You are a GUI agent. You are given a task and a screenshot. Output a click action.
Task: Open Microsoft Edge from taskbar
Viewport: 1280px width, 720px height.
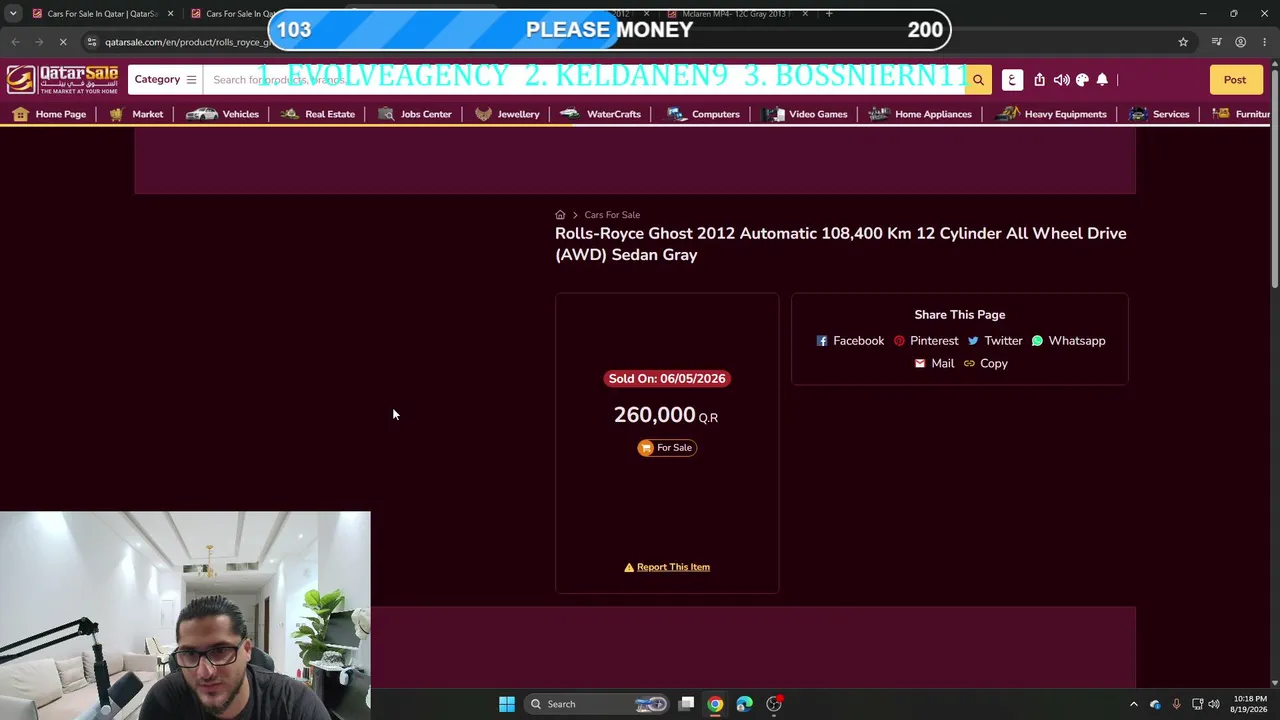[x=745, y=704]
